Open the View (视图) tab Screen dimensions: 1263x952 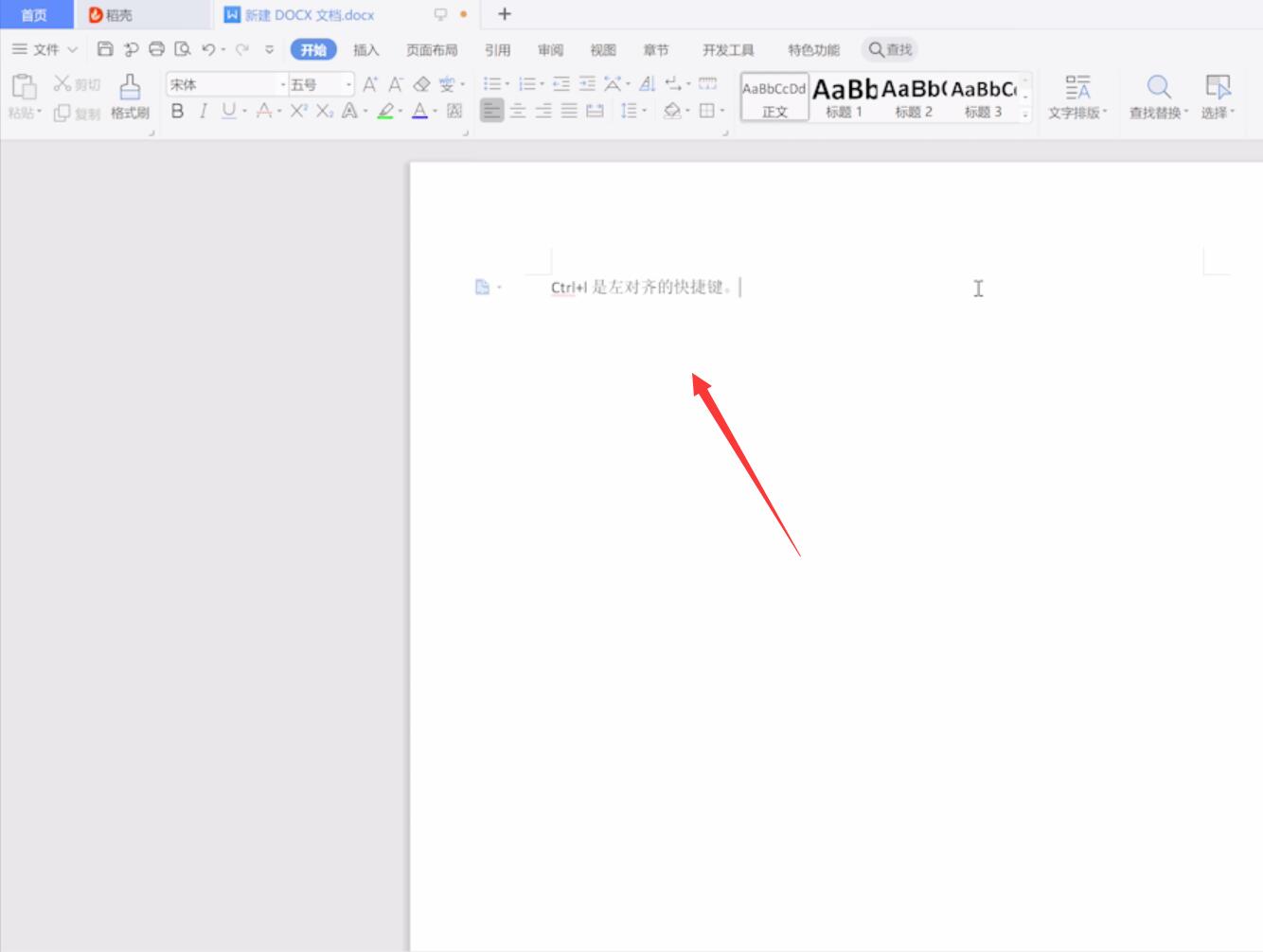pos(603,50)
